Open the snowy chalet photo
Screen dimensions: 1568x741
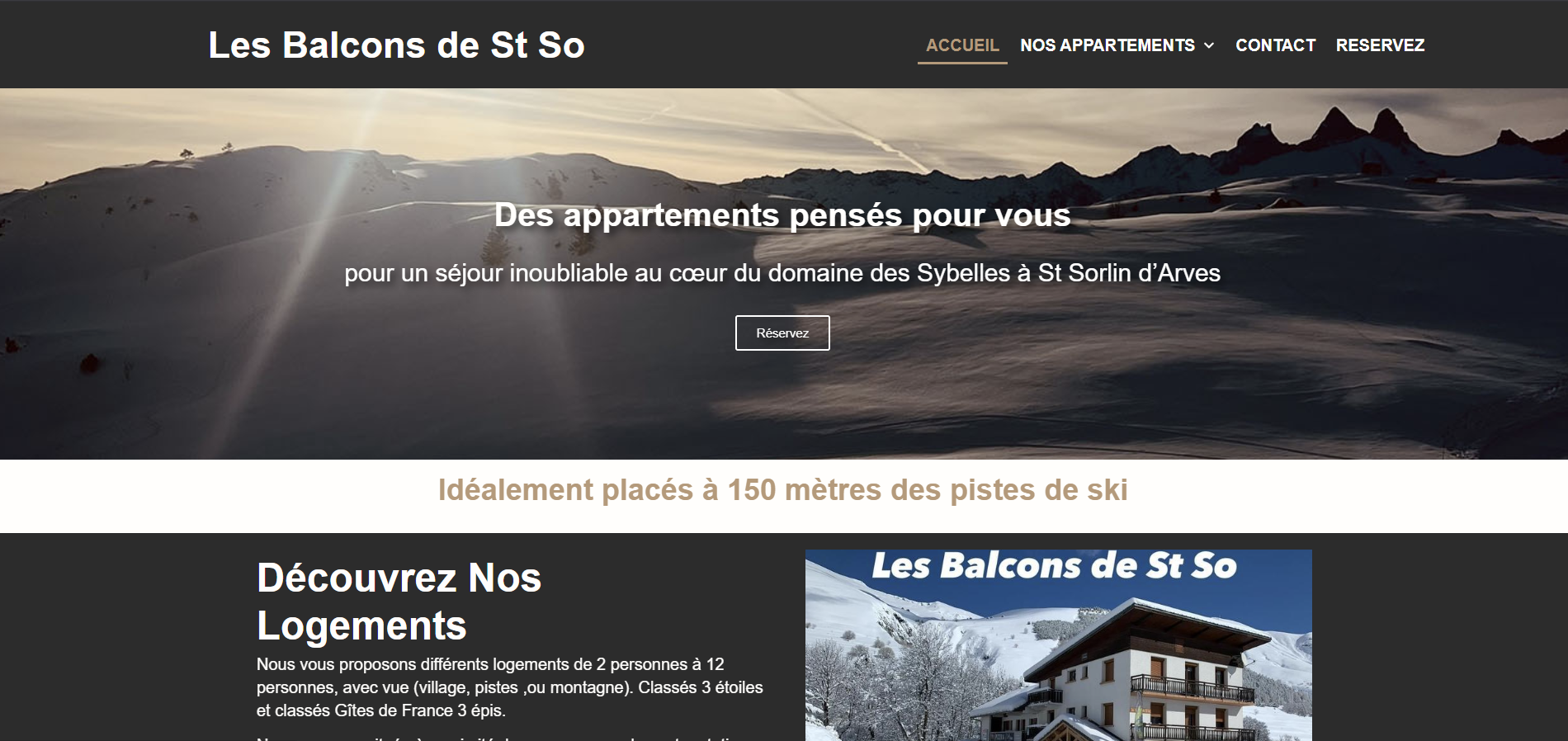click(1058, 644)
